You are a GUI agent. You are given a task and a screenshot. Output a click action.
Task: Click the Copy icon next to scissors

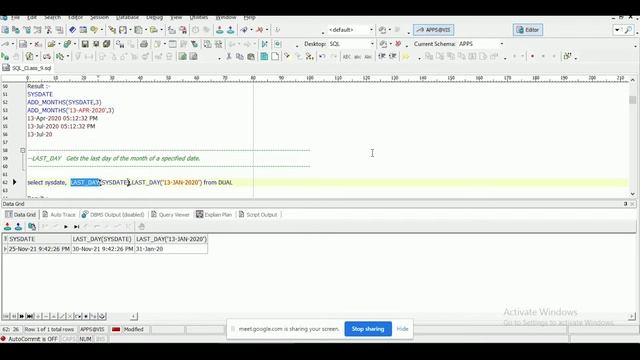[x=240, y=56]
